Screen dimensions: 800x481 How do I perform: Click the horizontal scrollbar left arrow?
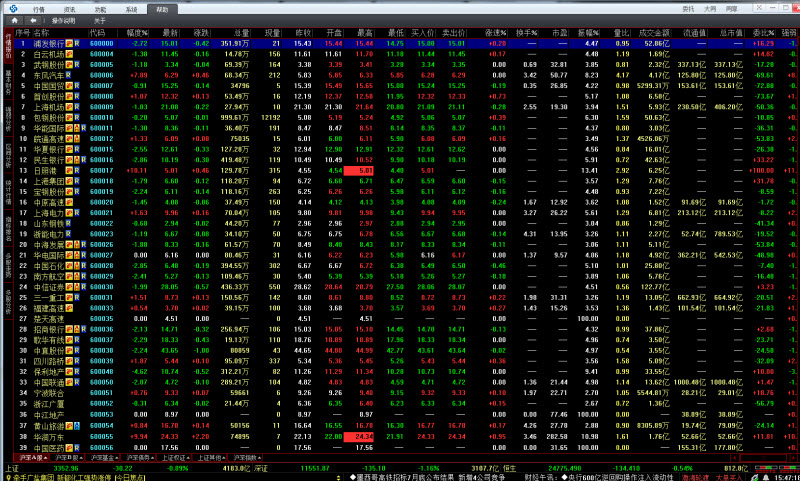(735, 458)
